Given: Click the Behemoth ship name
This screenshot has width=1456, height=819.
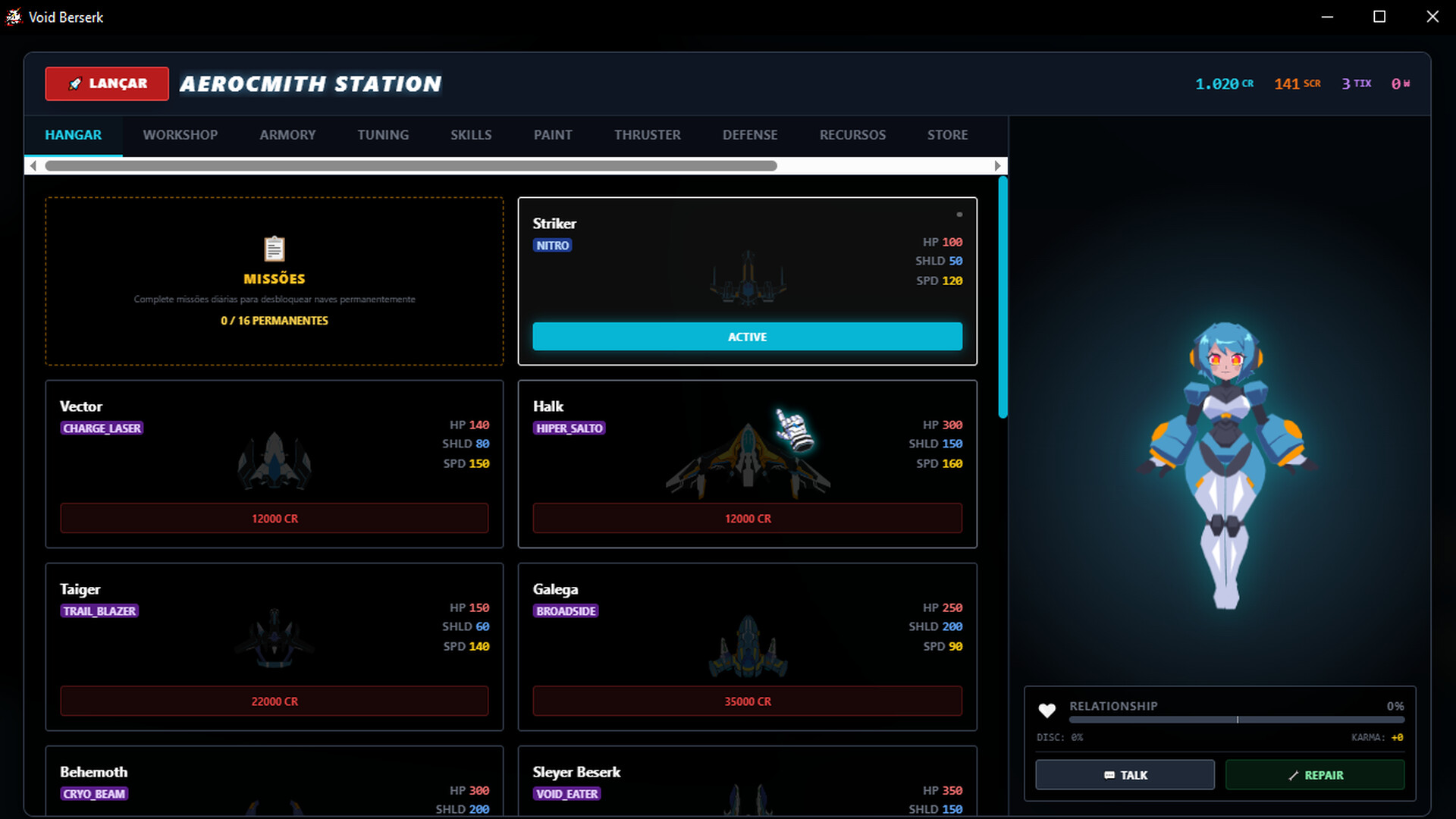Looking at the screenshot, I should [x=93, y=772].
